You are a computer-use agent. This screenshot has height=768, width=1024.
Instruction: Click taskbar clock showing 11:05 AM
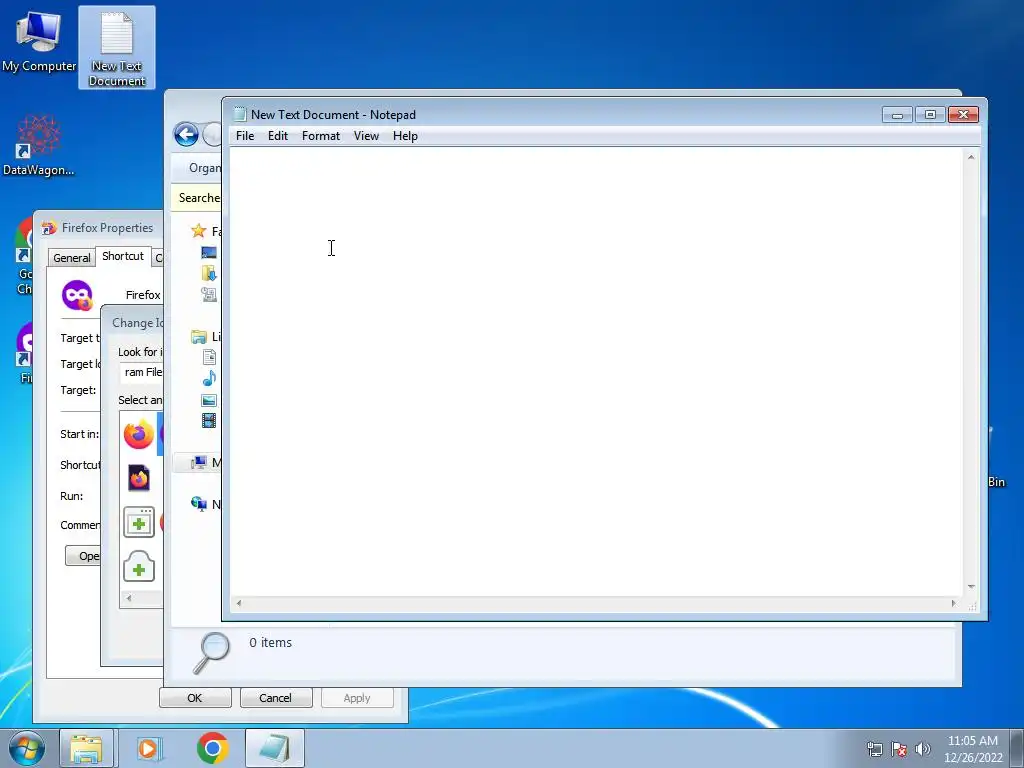click(972, 749)
